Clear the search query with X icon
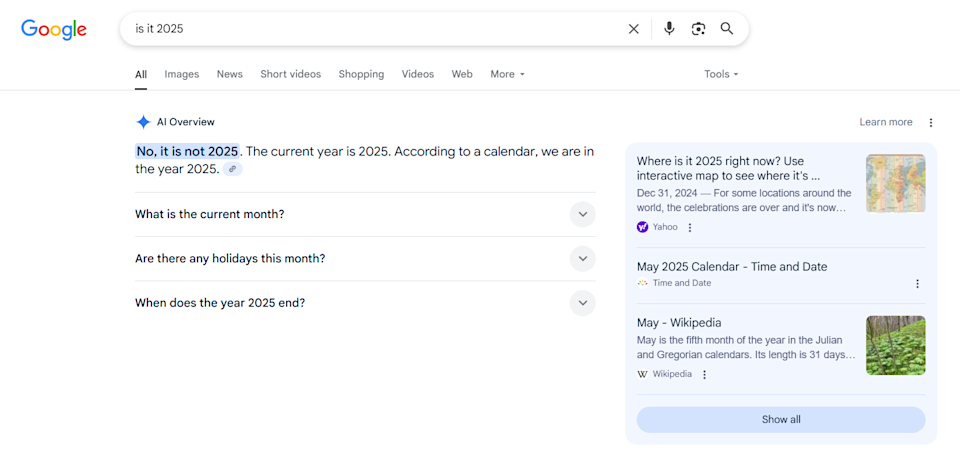This screenshot has height=458, width=960. coord(634,29)
